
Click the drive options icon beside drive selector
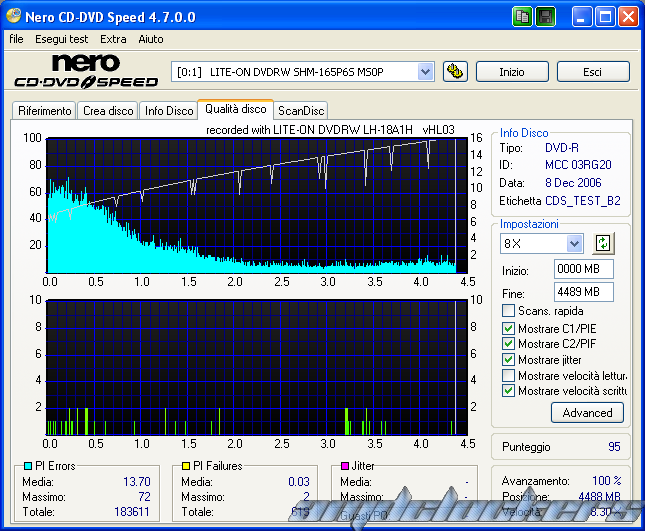pos(455,71)
